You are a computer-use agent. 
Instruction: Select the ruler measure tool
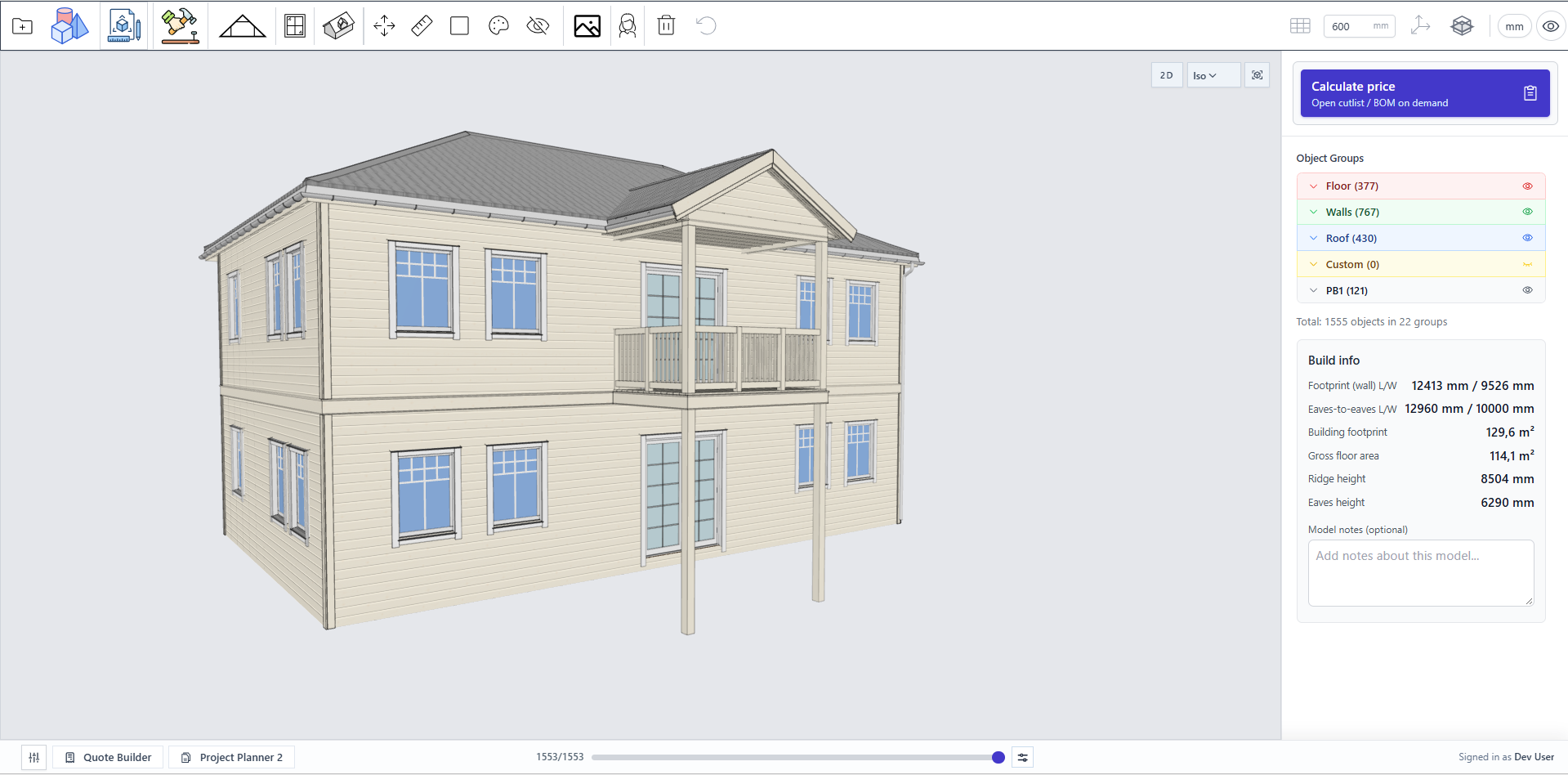[422, 26]
